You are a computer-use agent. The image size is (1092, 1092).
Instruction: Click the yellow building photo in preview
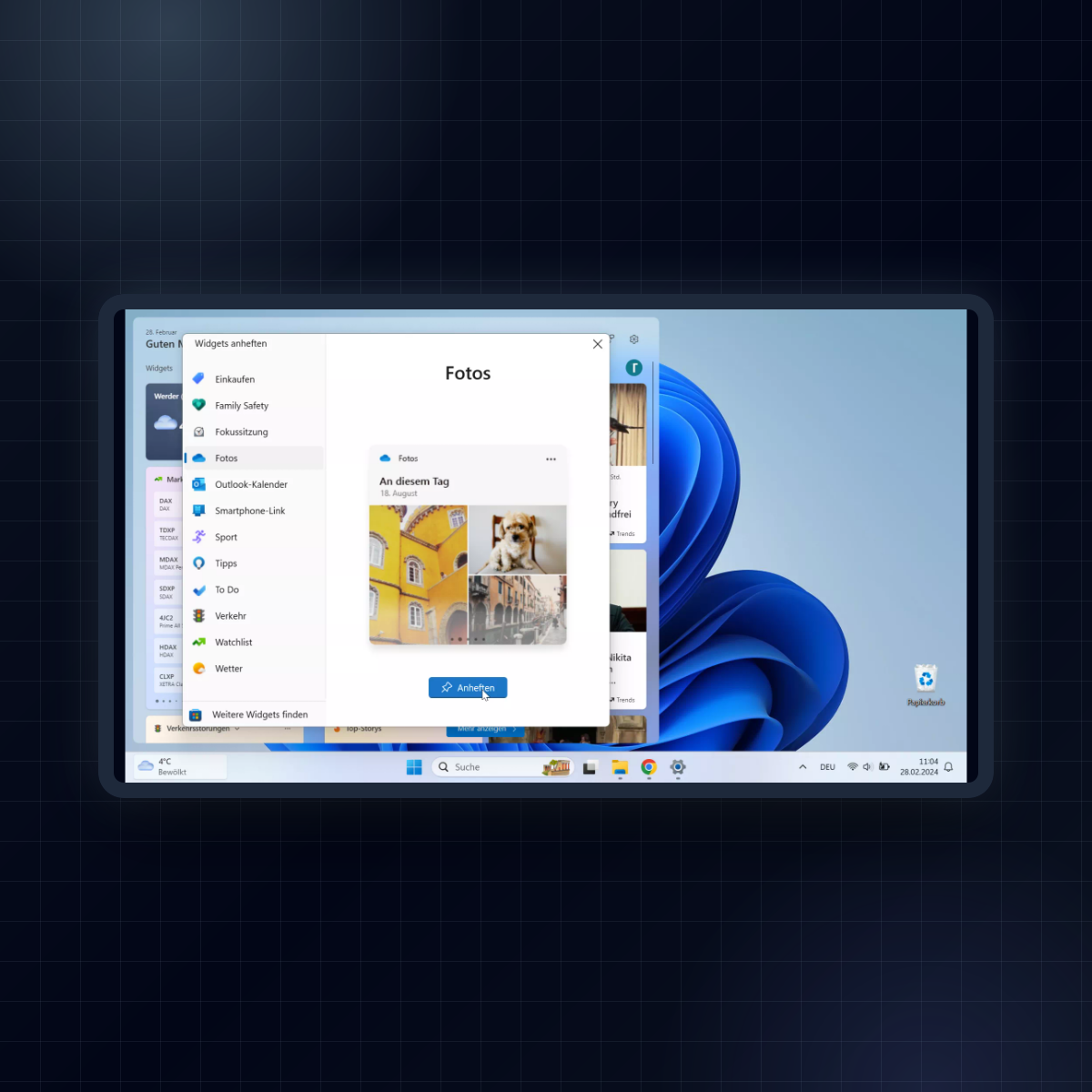[x=419, y=574]
